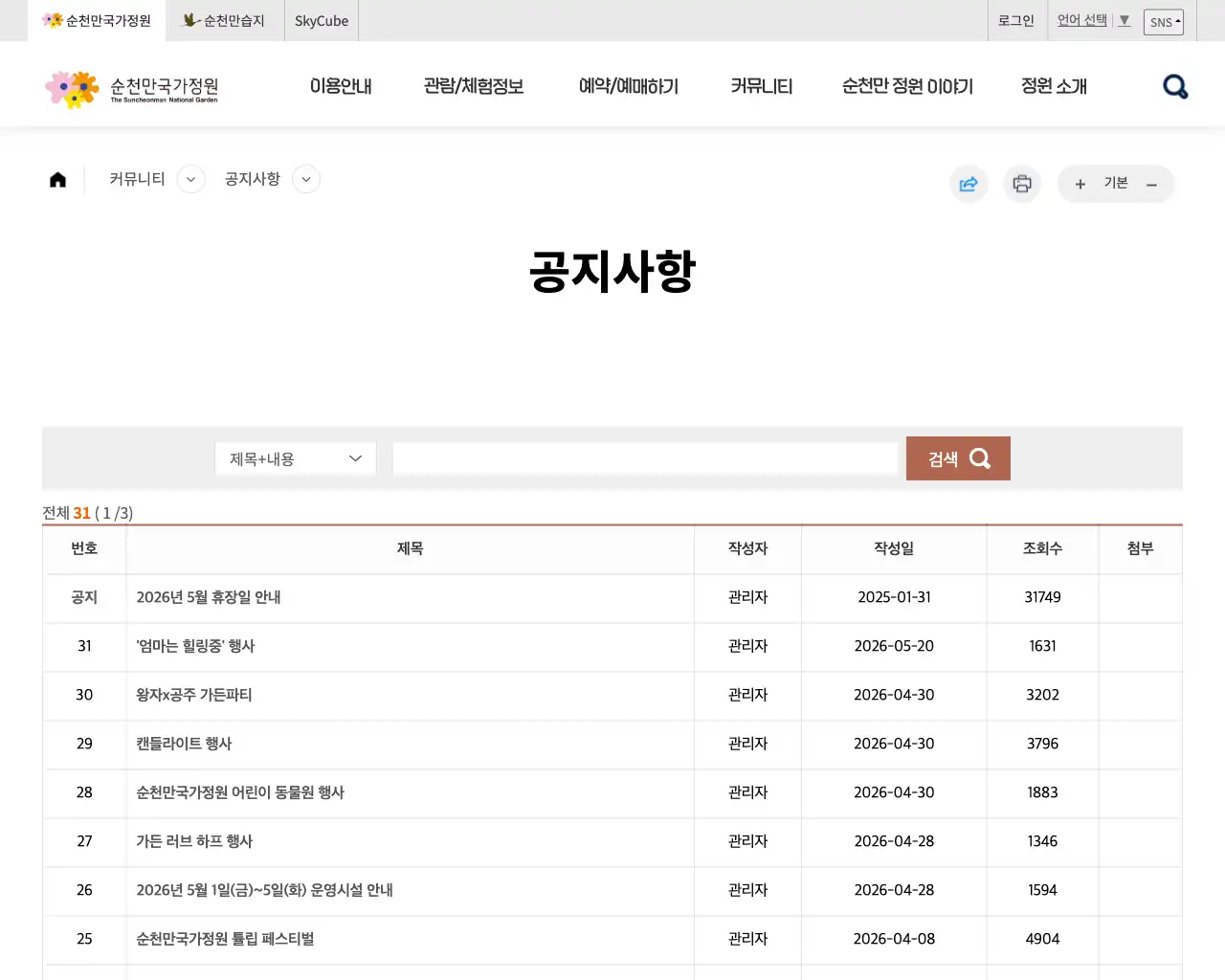Open notice 가든 러브 하프 행사
Screen dimensions: 1225x980
click(194, 841)
